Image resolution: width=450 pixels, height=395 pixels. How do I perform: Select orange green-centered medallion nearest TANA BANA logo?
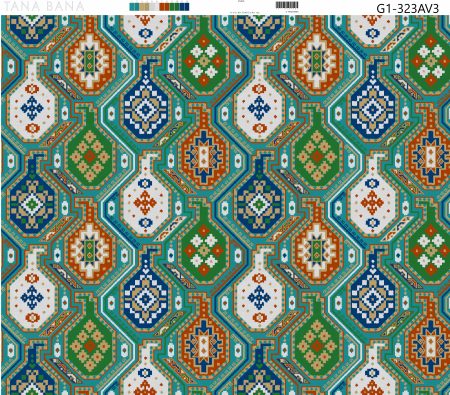tap(89, 61)
